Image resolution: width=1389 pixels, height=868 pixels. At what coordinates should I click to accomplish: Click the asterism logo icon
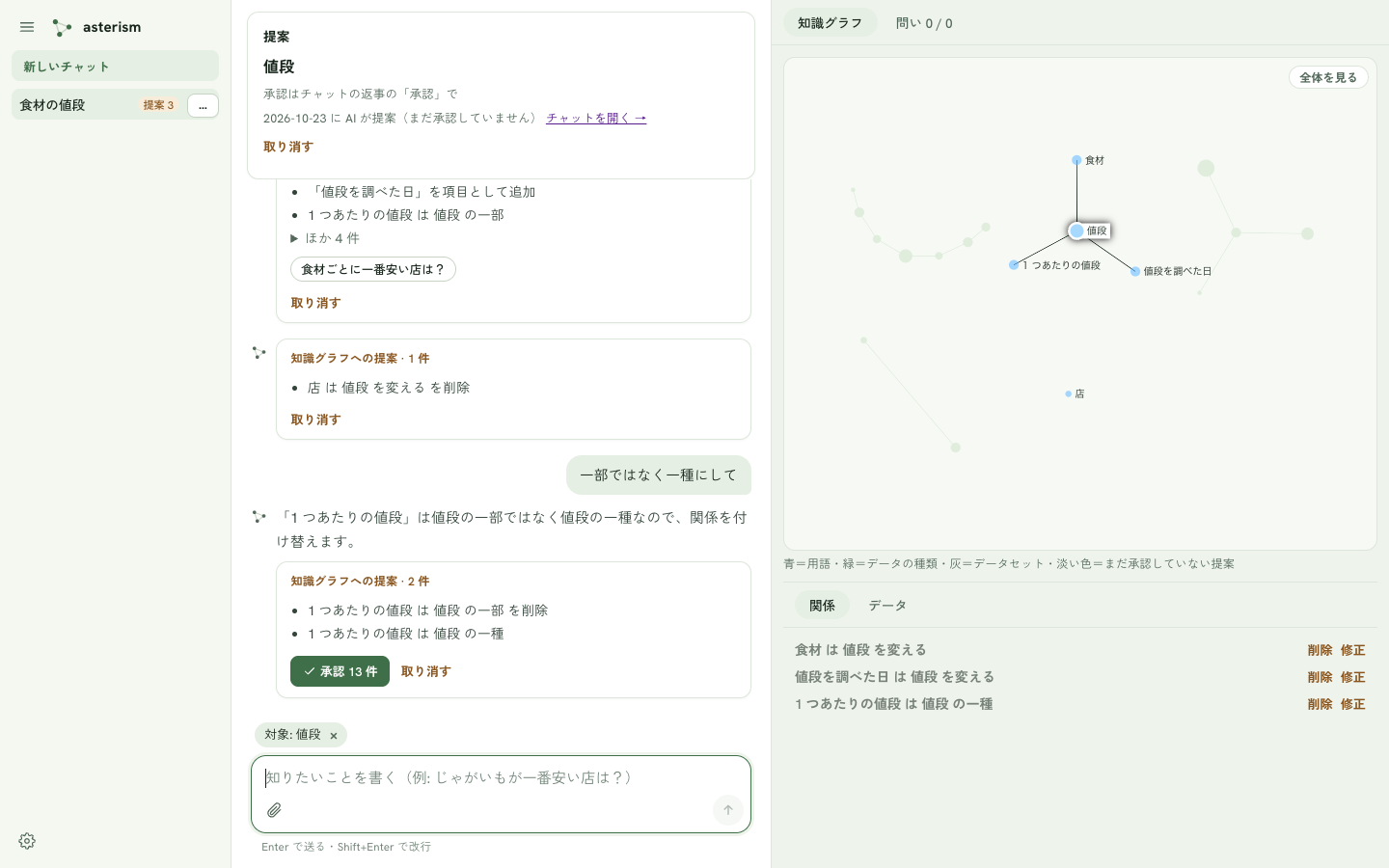(62, 28)
